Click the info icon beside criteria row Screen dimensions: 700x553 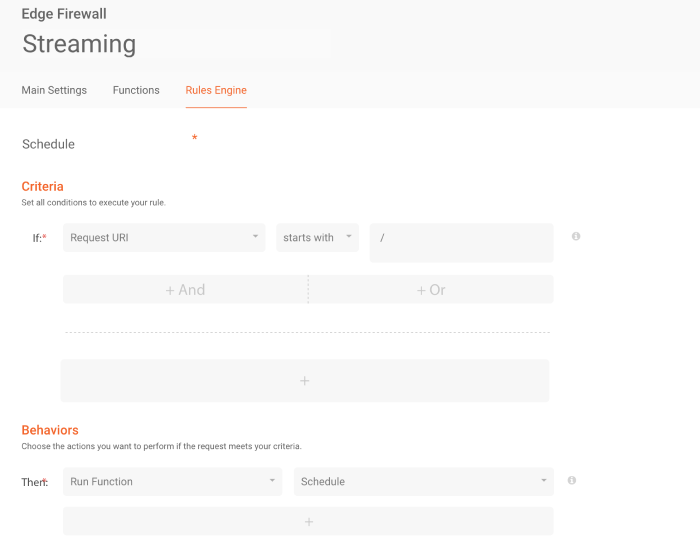(576, 236)
